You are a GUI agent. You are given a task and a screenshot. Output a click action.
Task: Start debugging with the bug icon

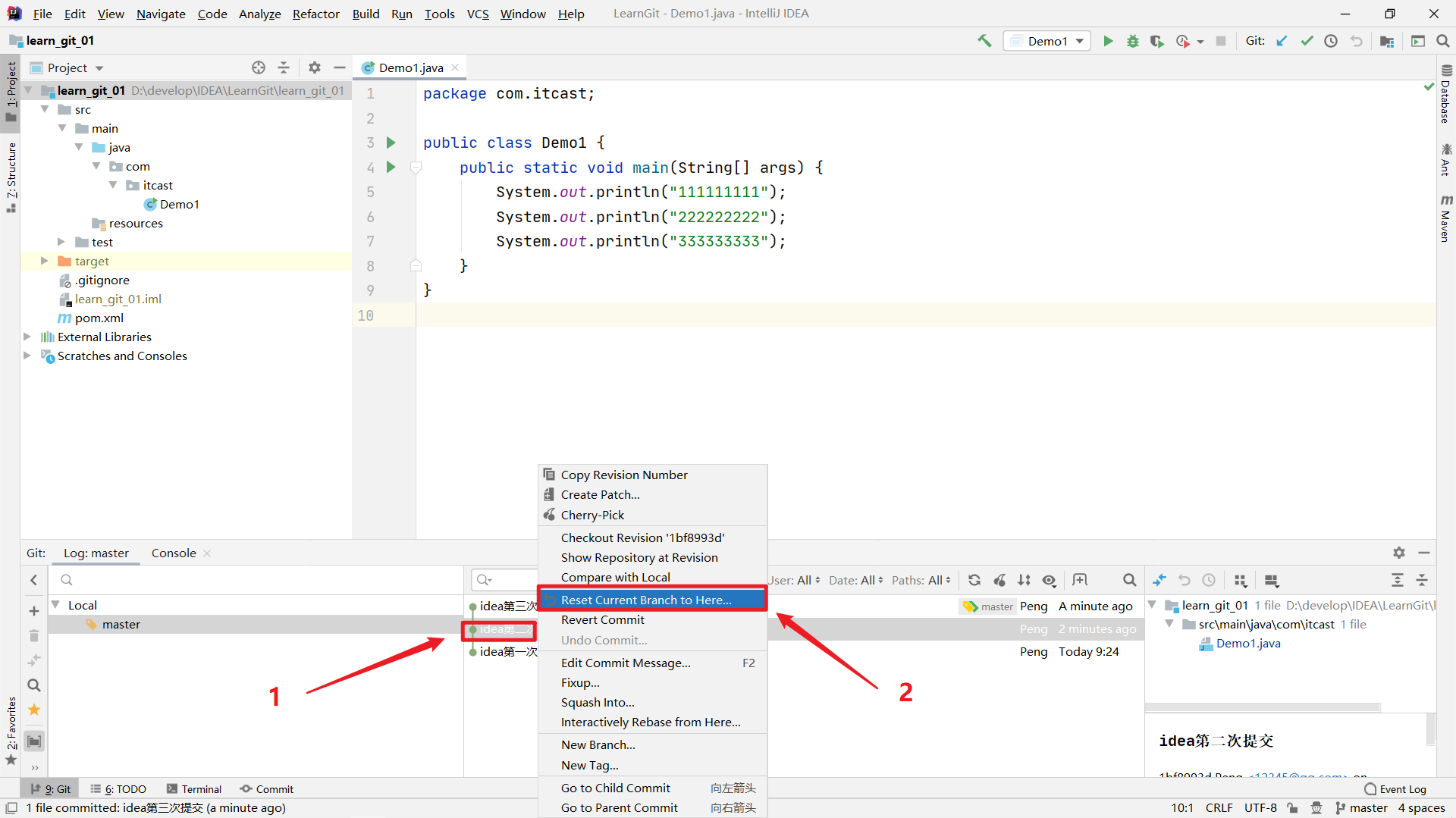click(x=1132, y=41)
